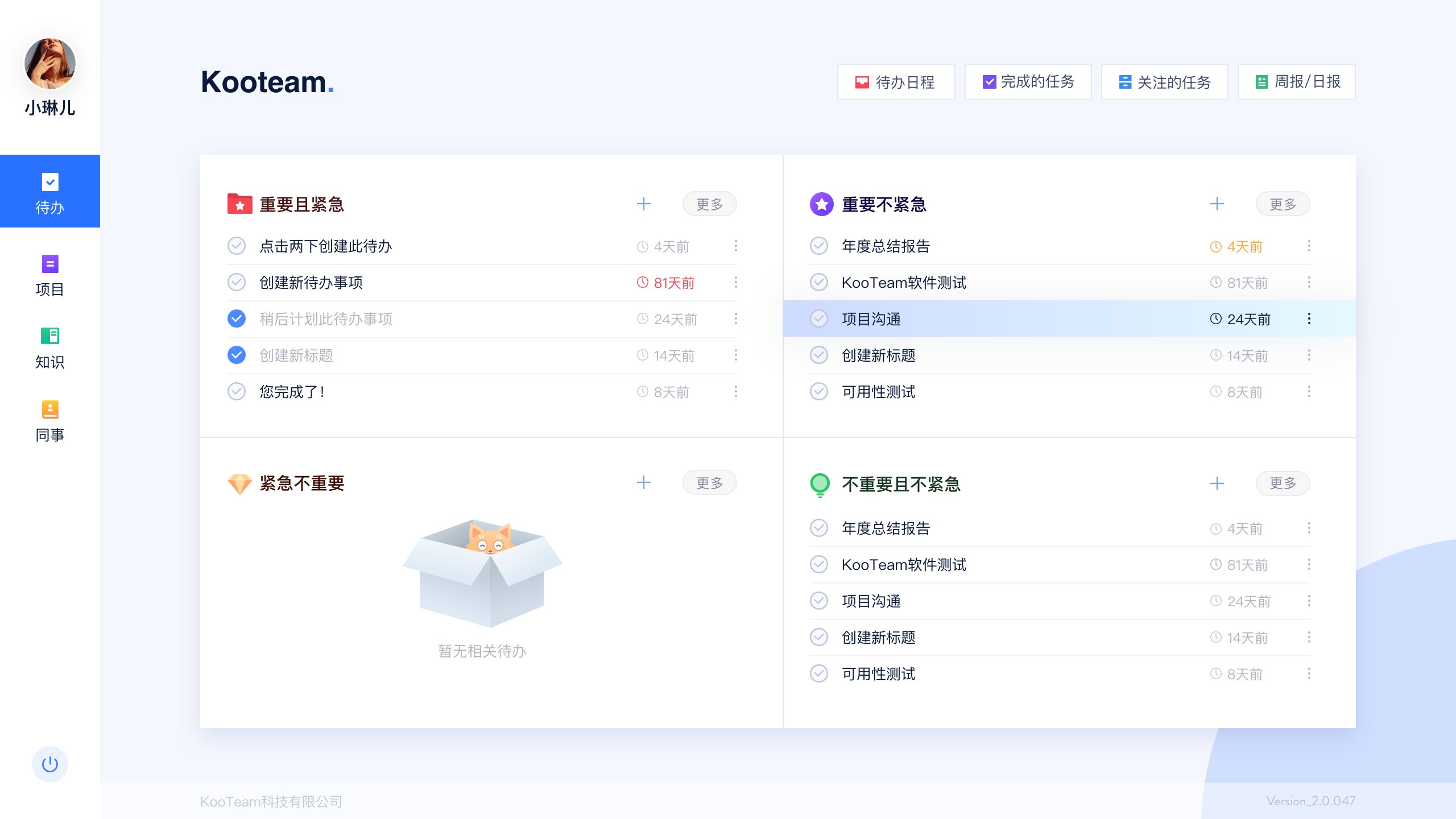Click the 小琳儿 profile avatar
This screenshot has height=819, width=1456.
point(50,64)
